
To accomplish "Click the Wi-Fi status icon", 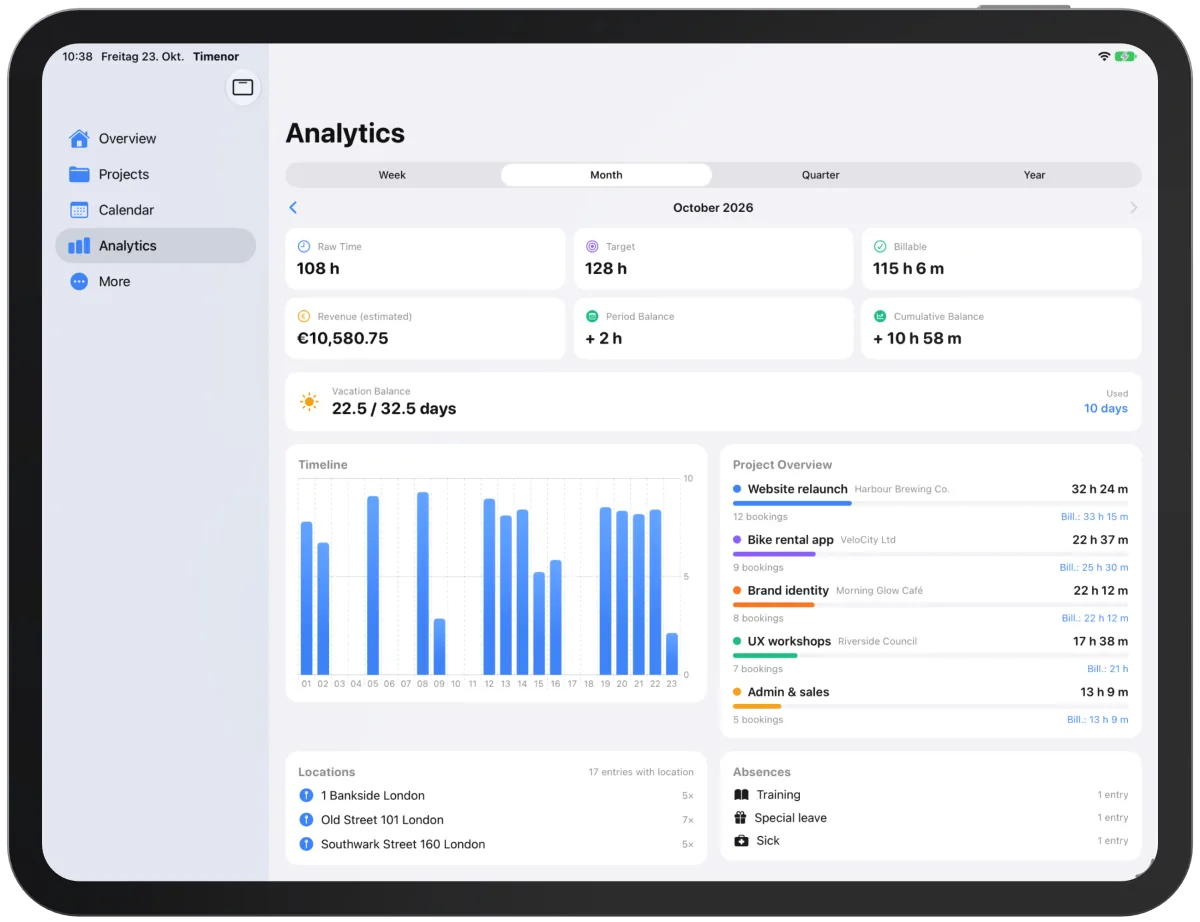I will click(1104, 57).
